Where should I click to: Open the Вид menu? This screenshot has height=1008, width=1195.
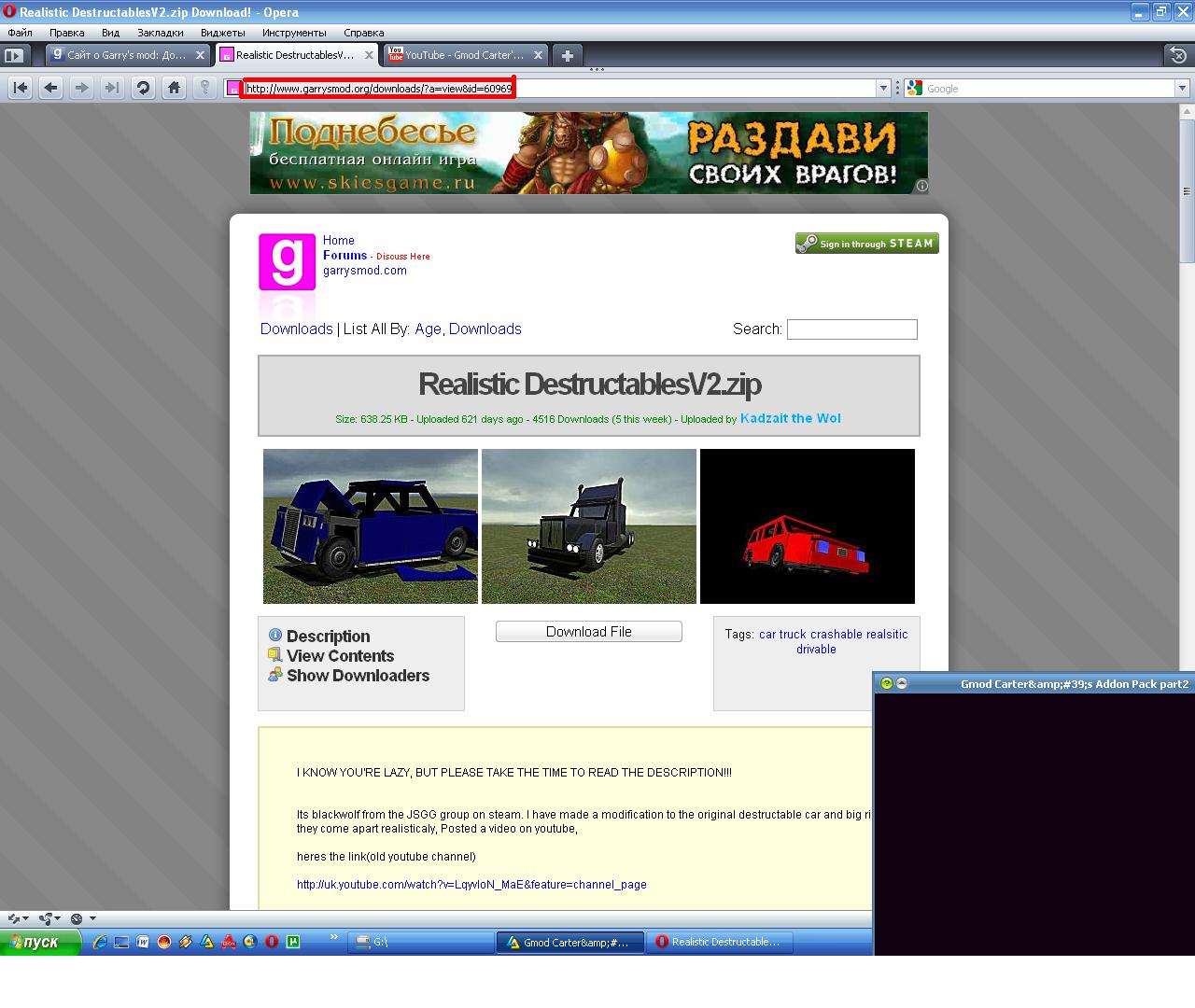(110, 33)
